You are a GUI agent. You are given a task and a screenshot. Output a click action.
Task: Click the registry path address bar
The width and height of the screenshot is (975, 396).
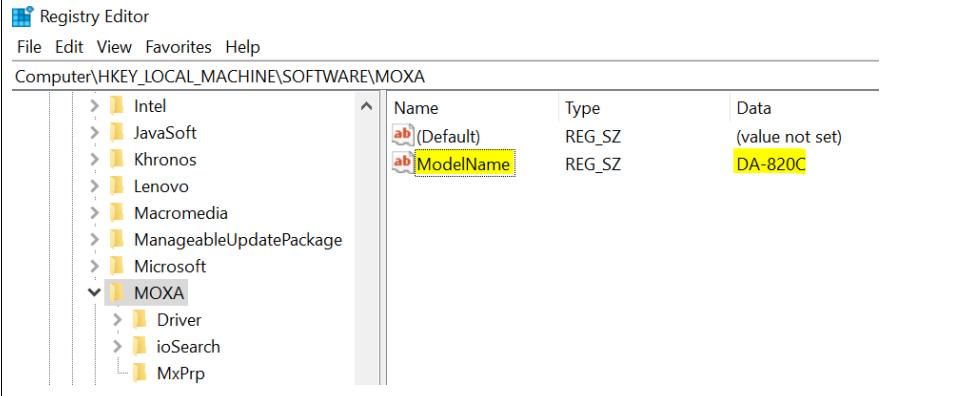point(445,76)
